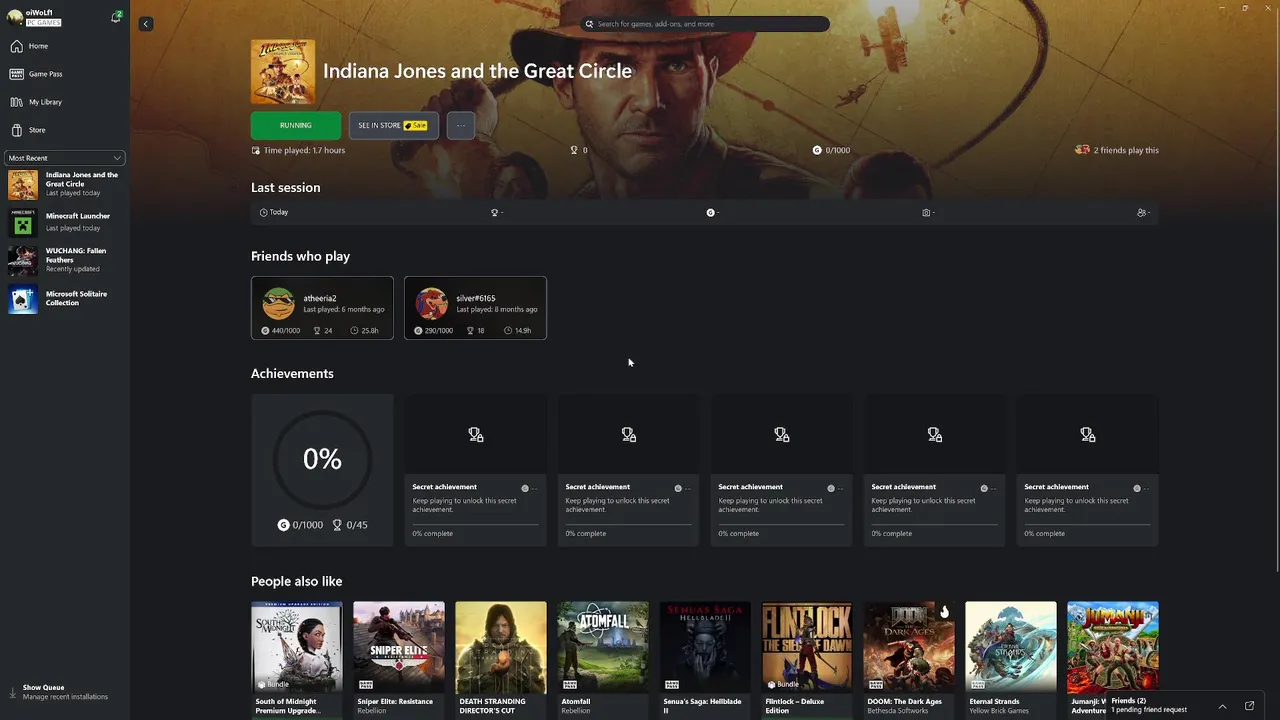Click silver#6165's avatar picture
1280x720 pixels.
pos(432,303)
